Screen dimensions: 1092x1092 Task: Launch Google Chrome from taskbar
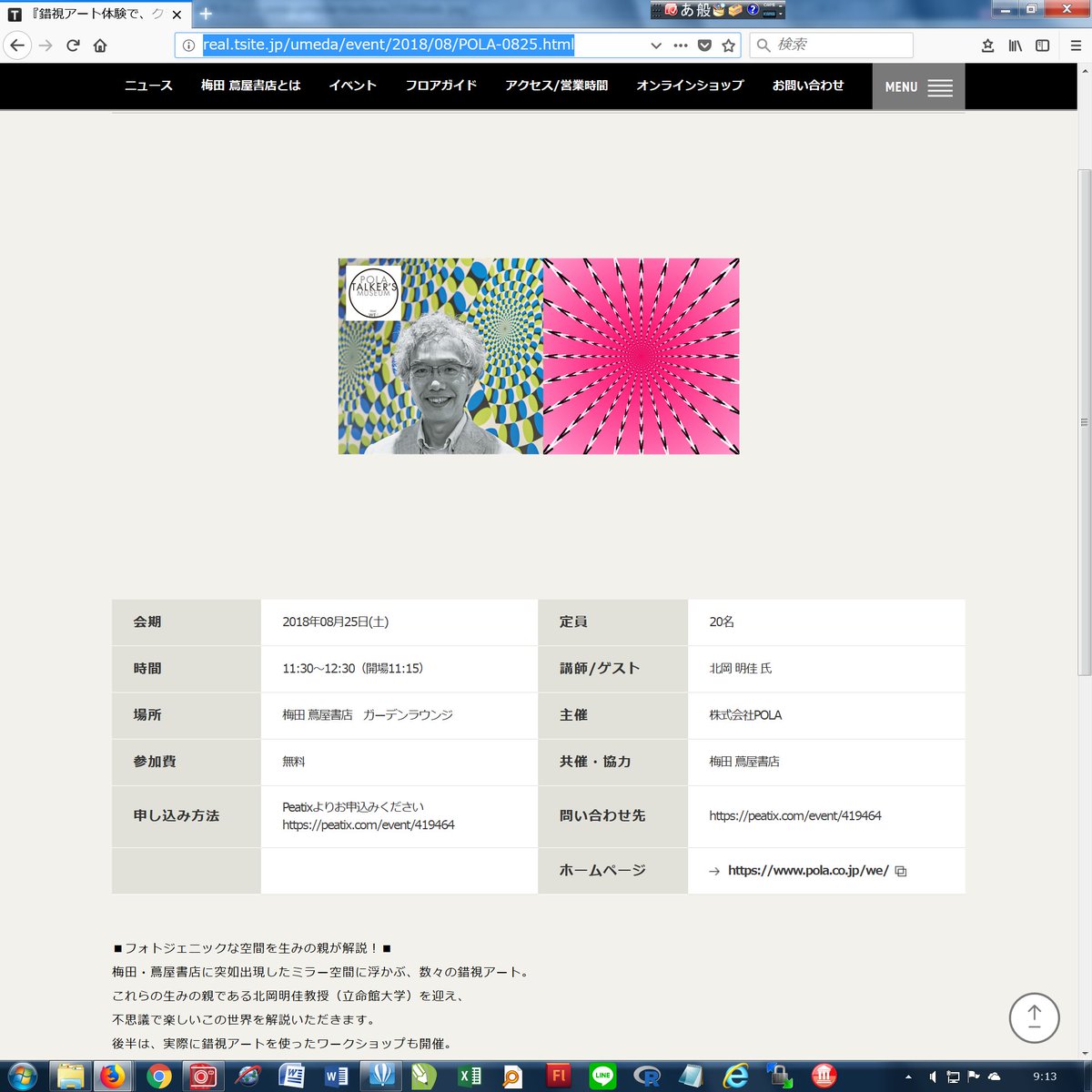pos(158,1077)
